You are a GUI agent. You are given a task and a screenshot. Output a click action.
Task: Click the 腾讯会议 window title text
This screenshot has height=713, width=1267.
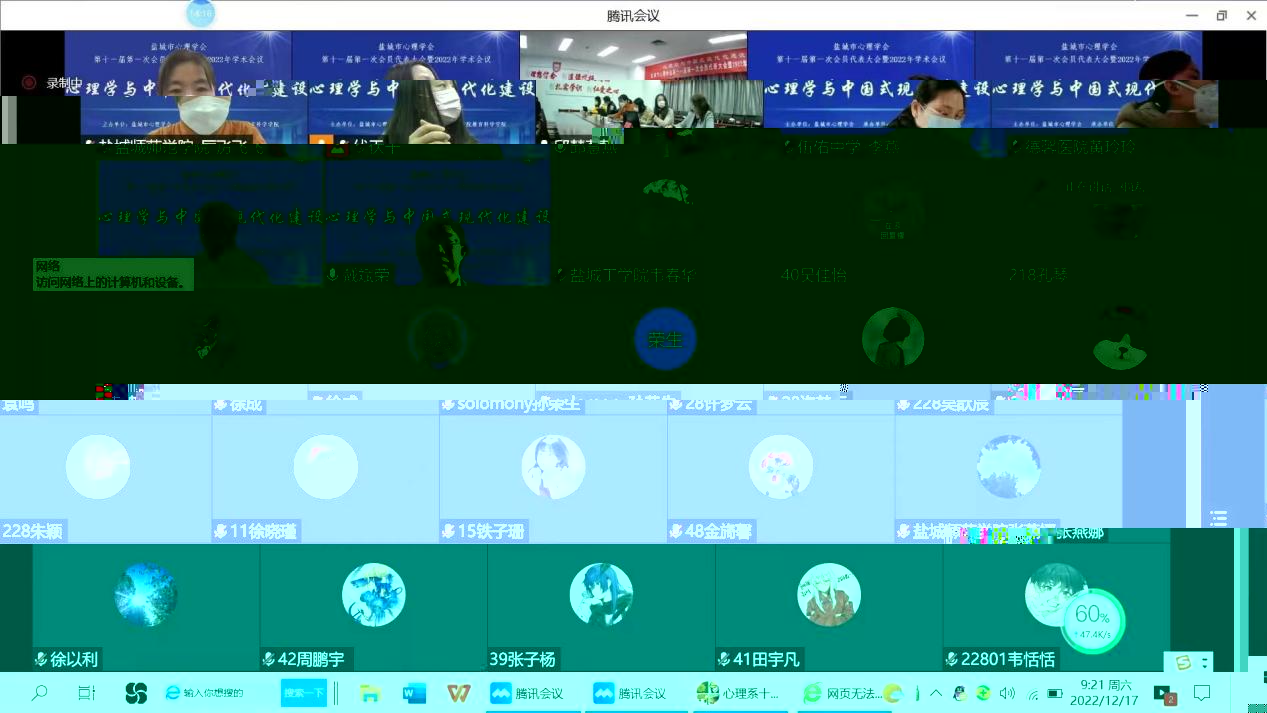pos(633,15)
